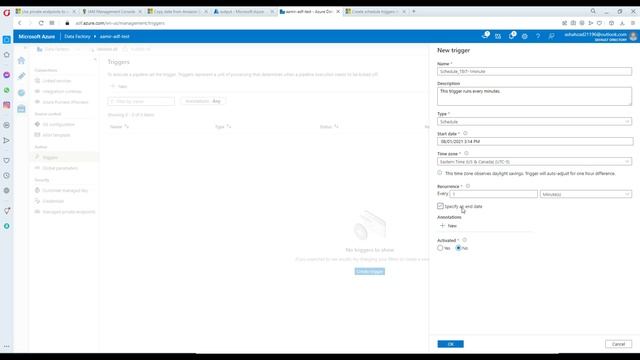640x360 pixels.
Task: Open Instagram in Opera sidebar
Action: [7, 105]
